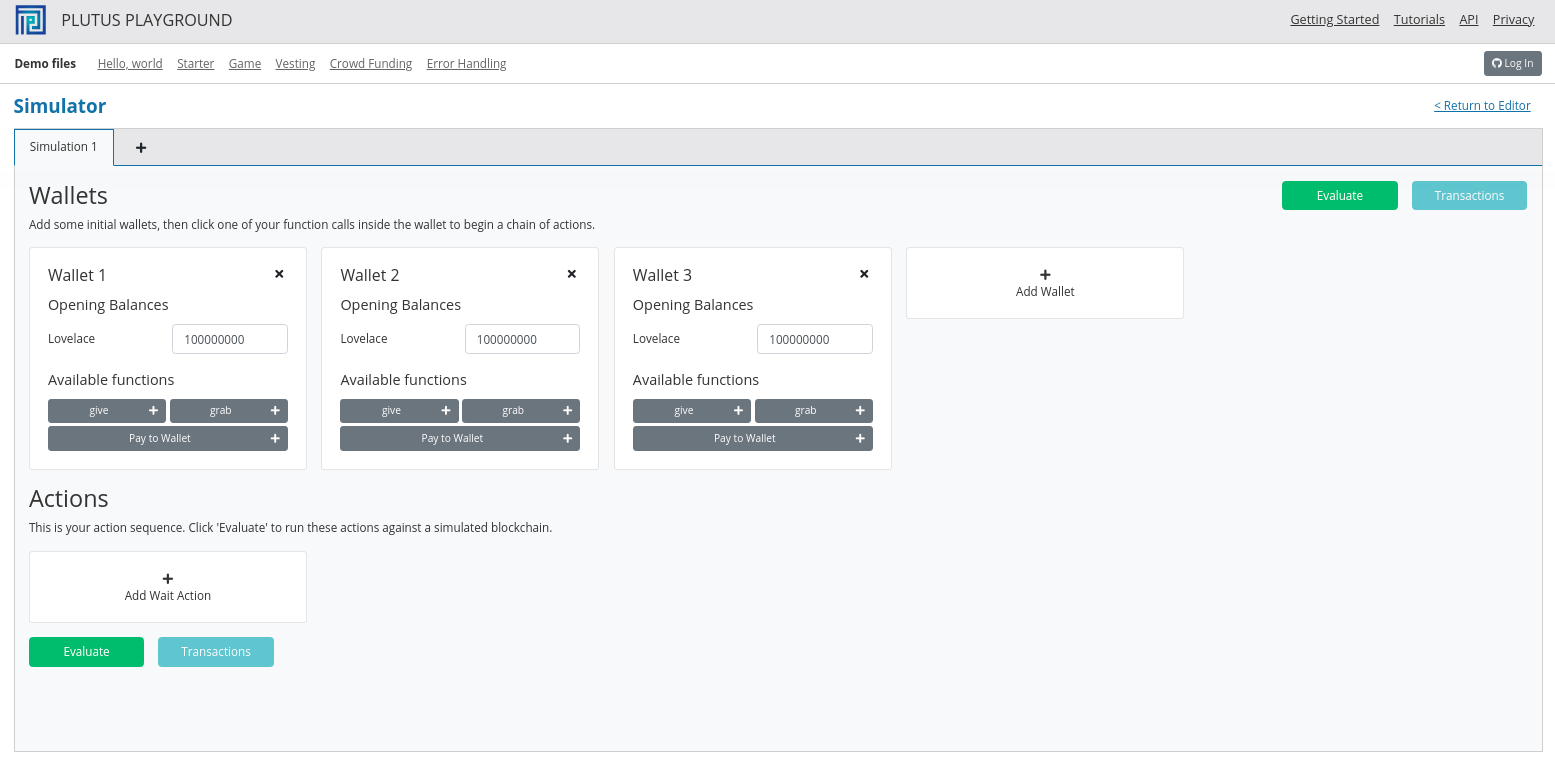Remove Wallet 1 with its X icon
Screen dimensions: 1555x758
[279, 274]
